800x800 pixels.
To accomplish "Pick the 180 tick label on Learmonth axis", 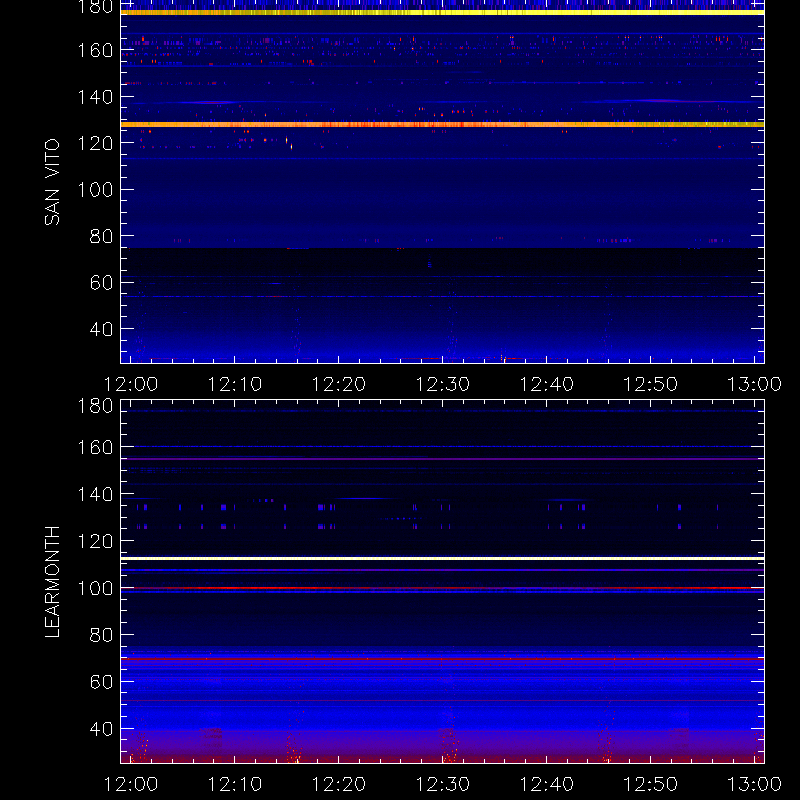I will click(x=95, y=406).
